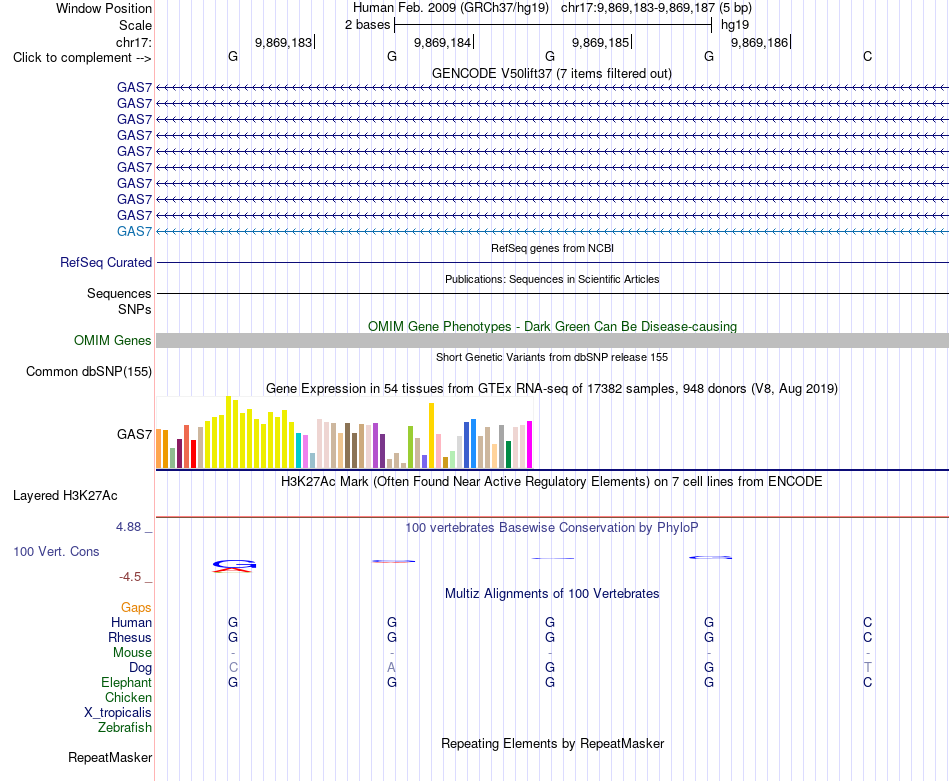Select the Zebrafish alignment row label
Viewport: 950px width, 781px height.
click(x=125, y=728)
